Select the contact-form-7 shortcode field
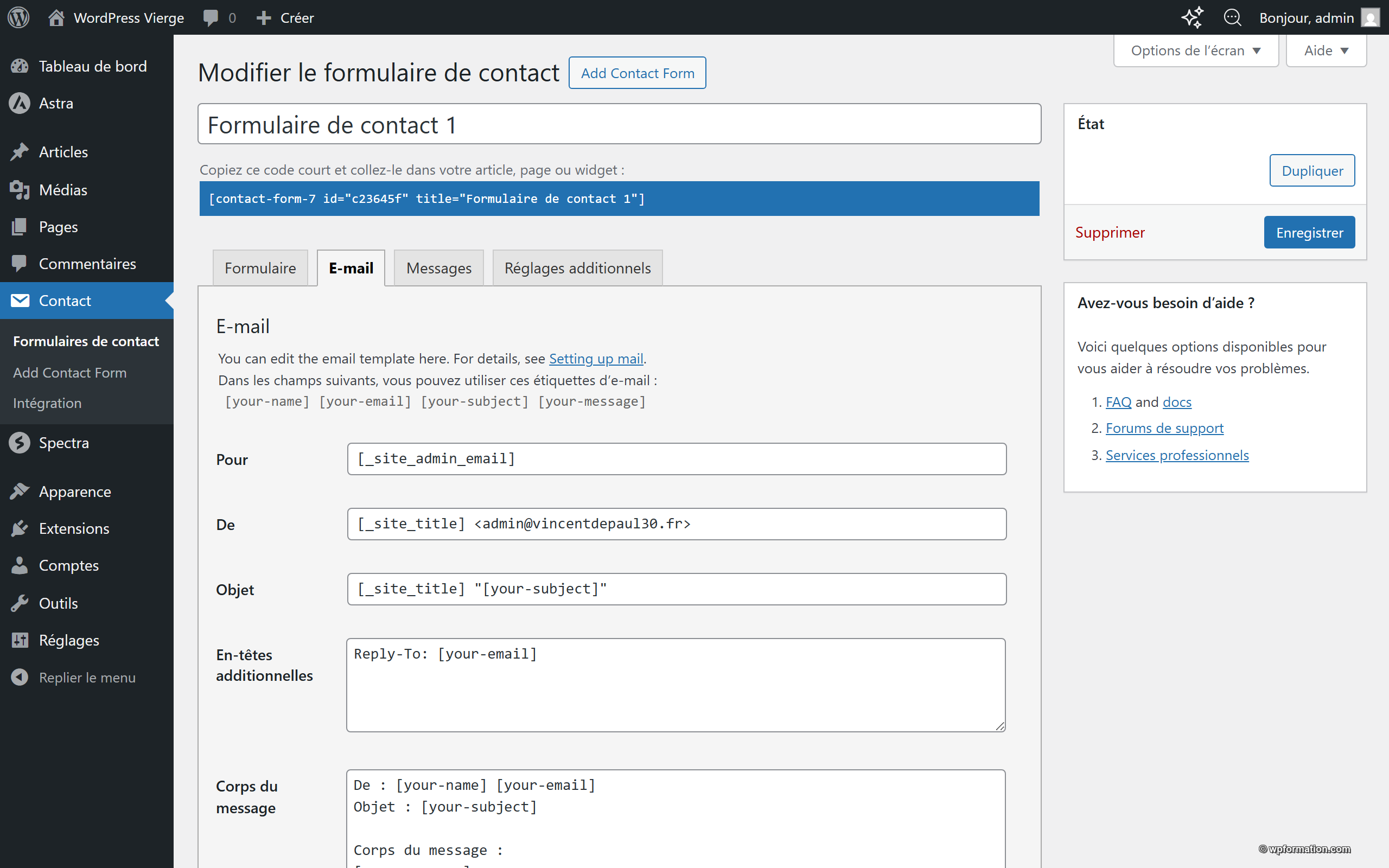Viewport: 1389px width, 868px height. (619, 199)
